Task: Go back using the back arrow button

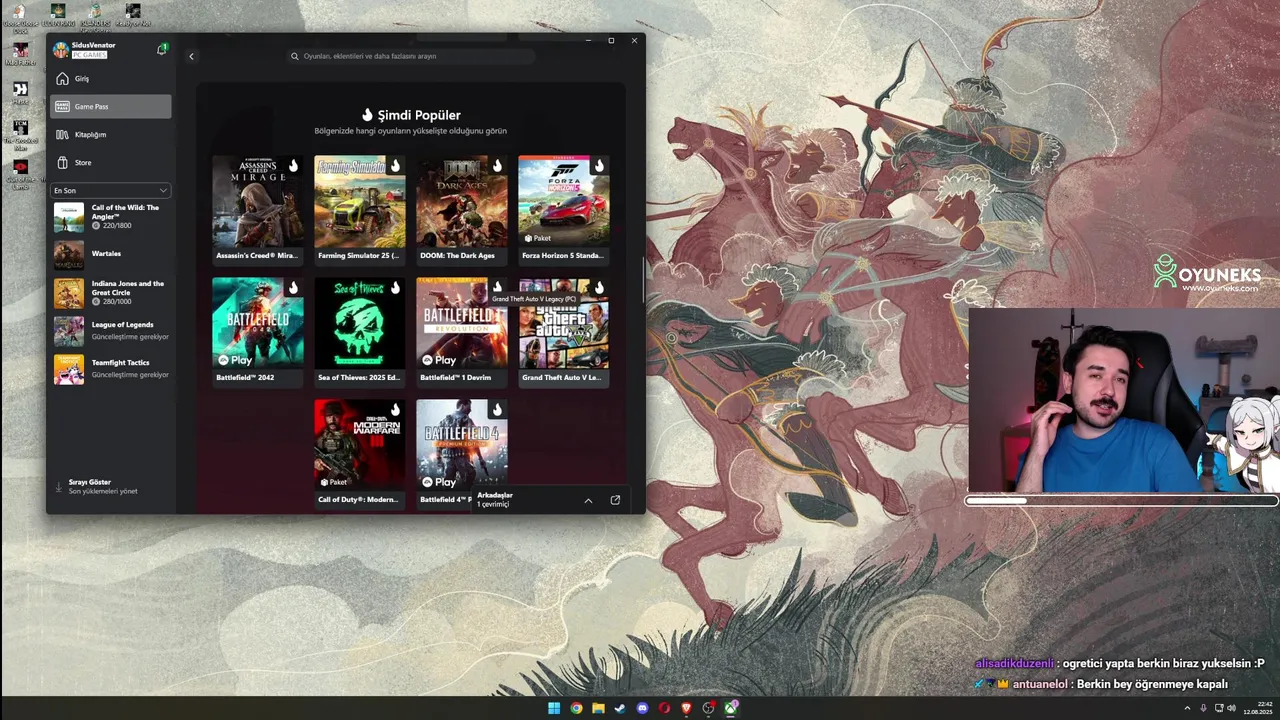Action: click(192, 56)
